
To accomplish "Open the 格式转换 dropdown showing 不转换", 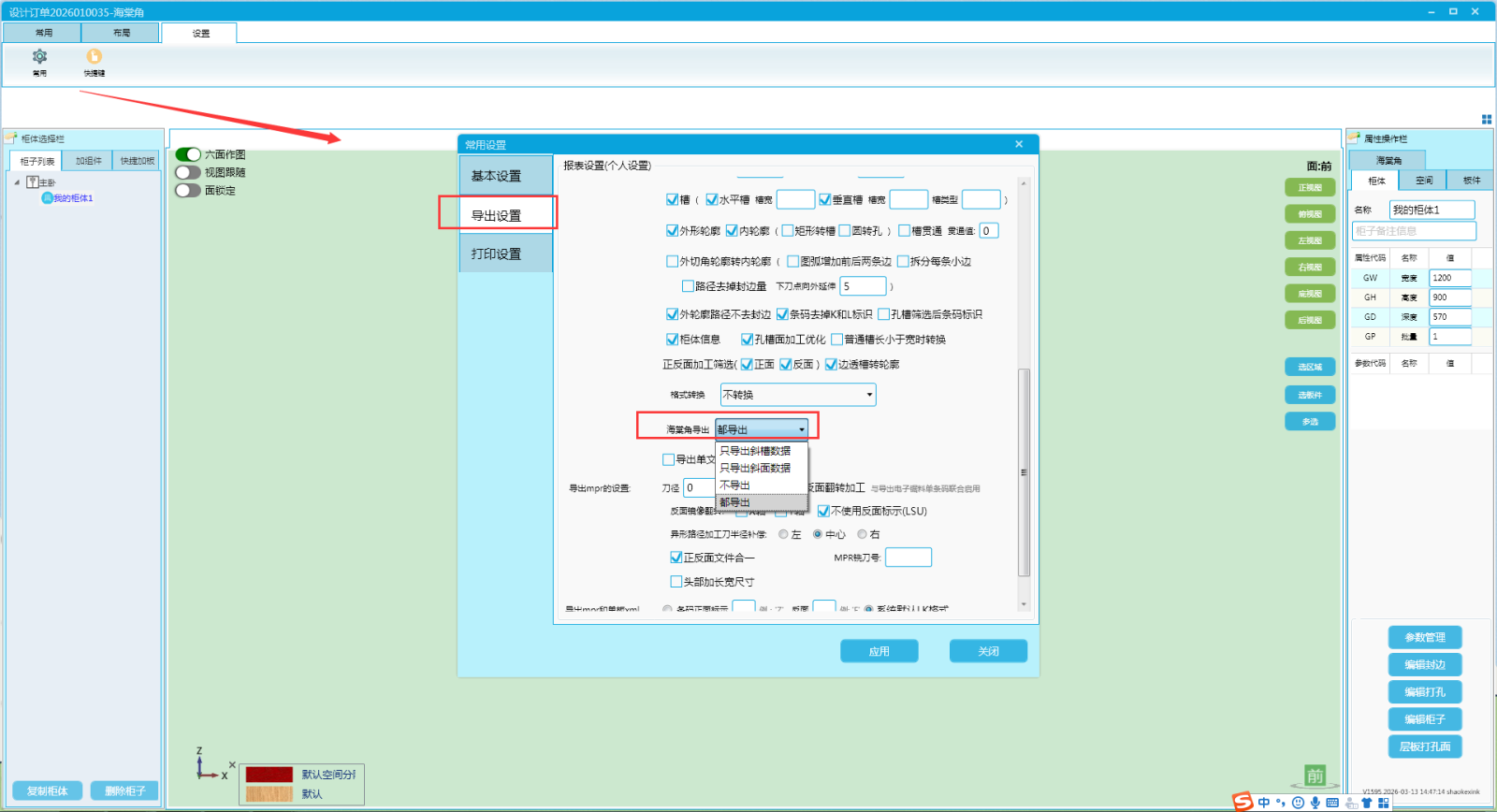I will pyautogui.click(x=797, y=395).
